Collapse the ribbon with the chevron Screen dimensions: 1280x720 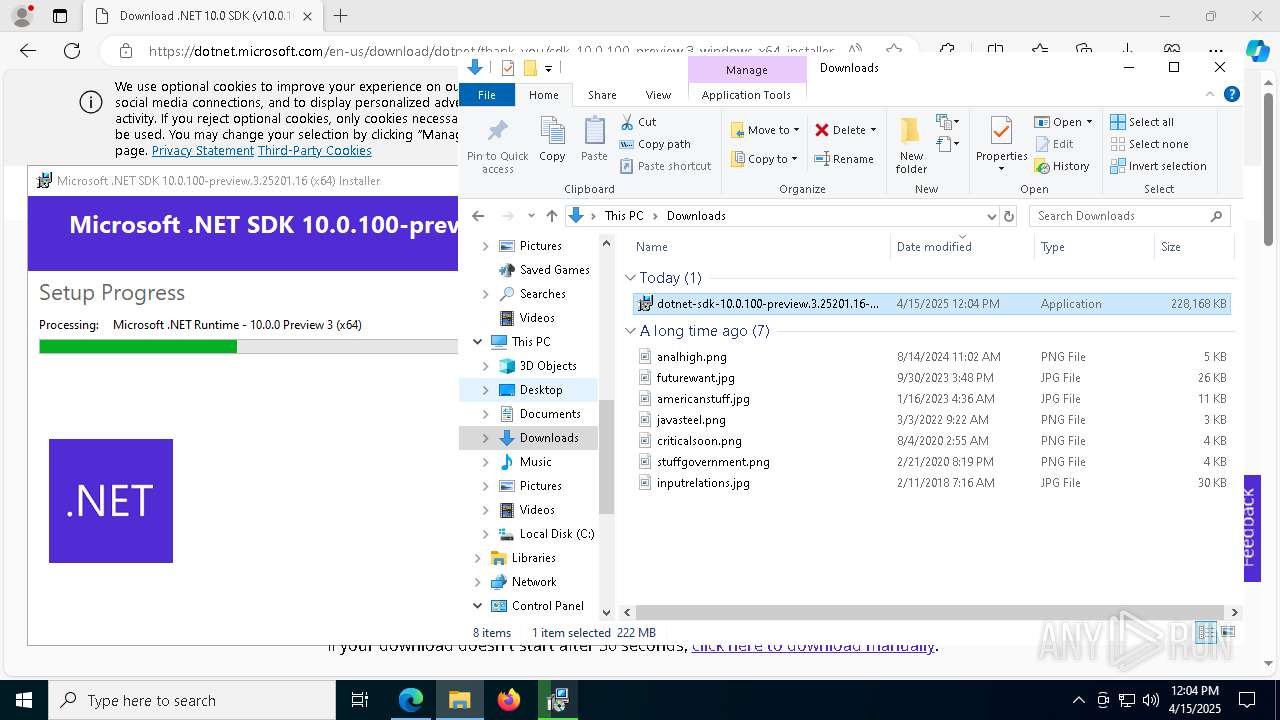1210,94
